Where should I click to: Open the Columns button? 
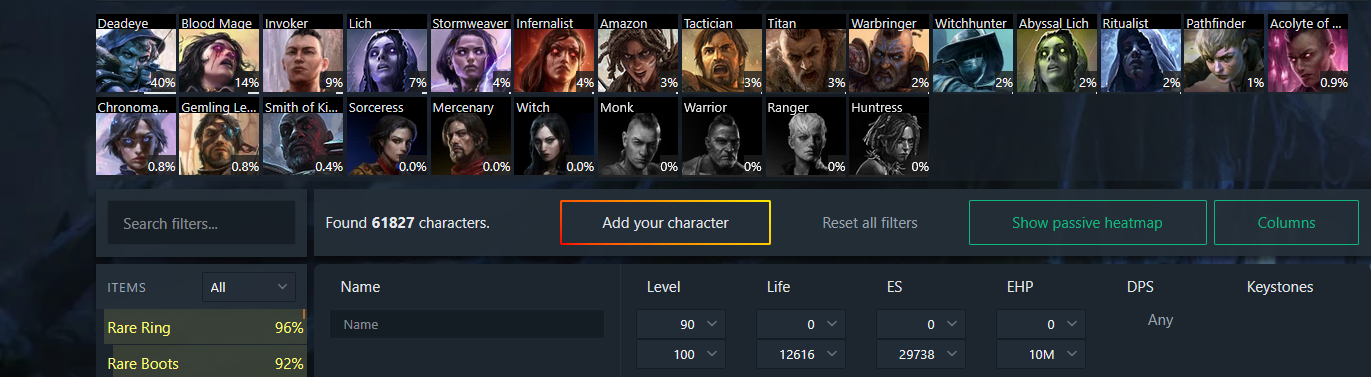[1286, 223]
